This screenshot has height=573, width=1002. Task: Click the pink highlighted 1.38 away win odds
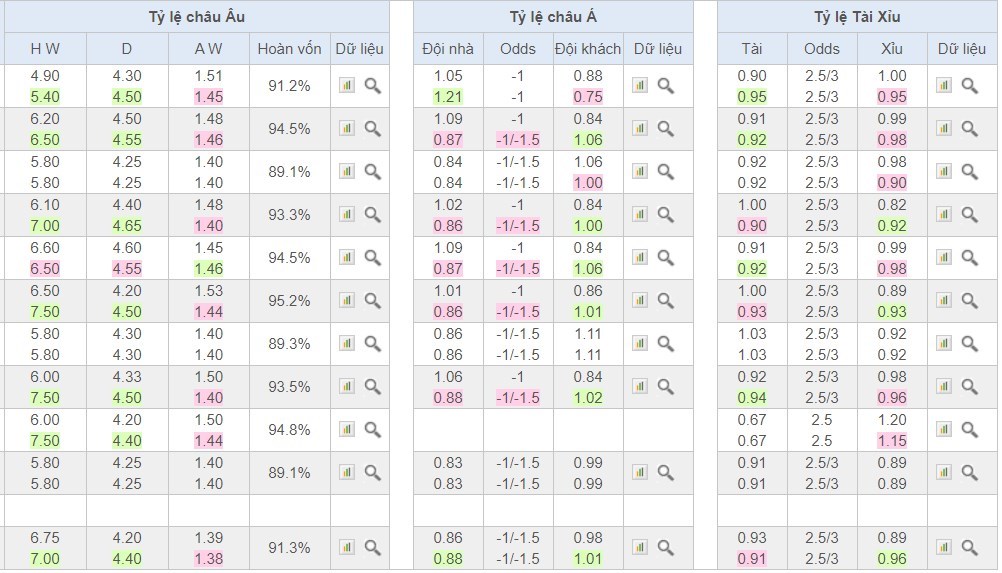(x=208, y=559)
